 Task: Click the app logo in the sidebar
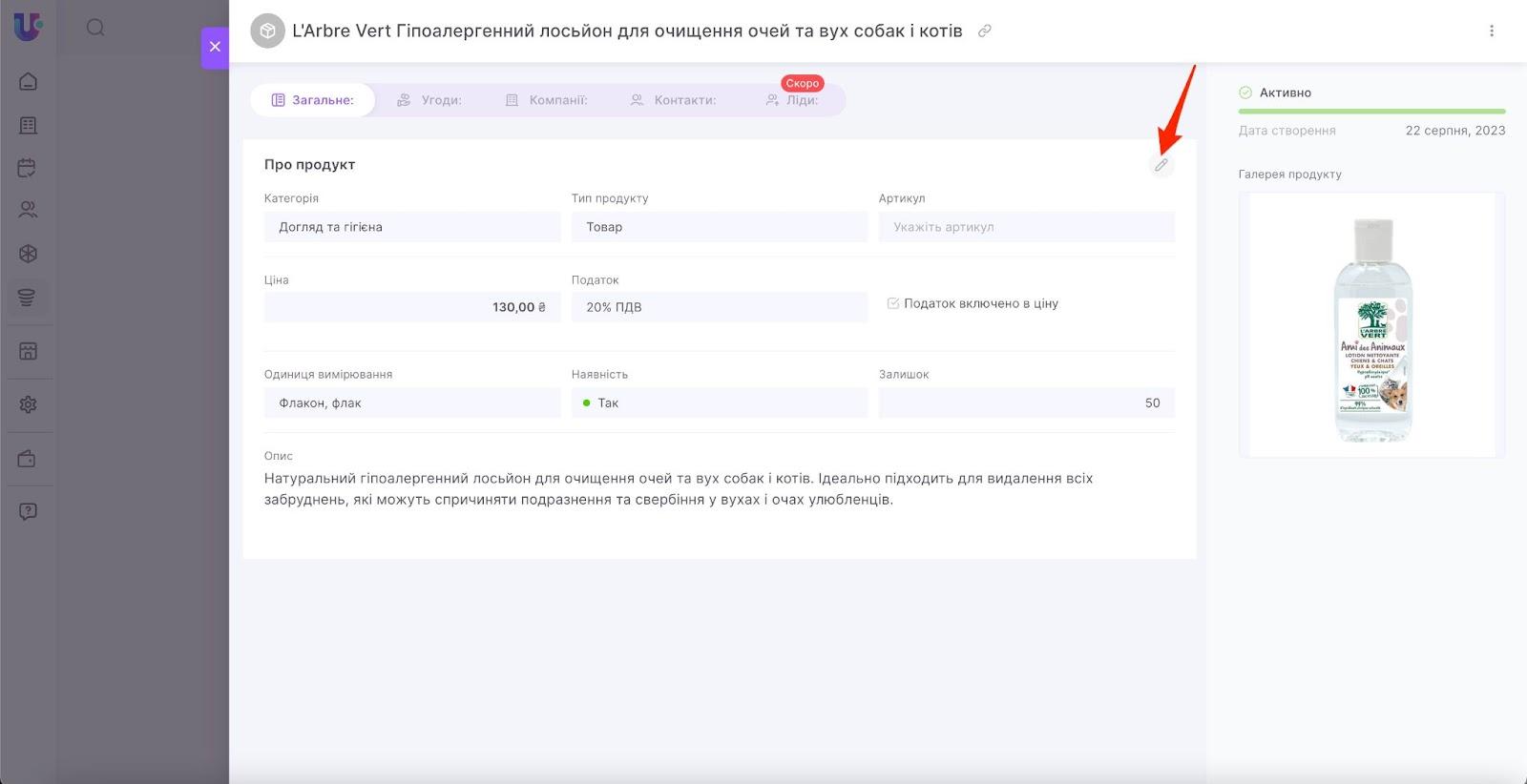(28, 26)
